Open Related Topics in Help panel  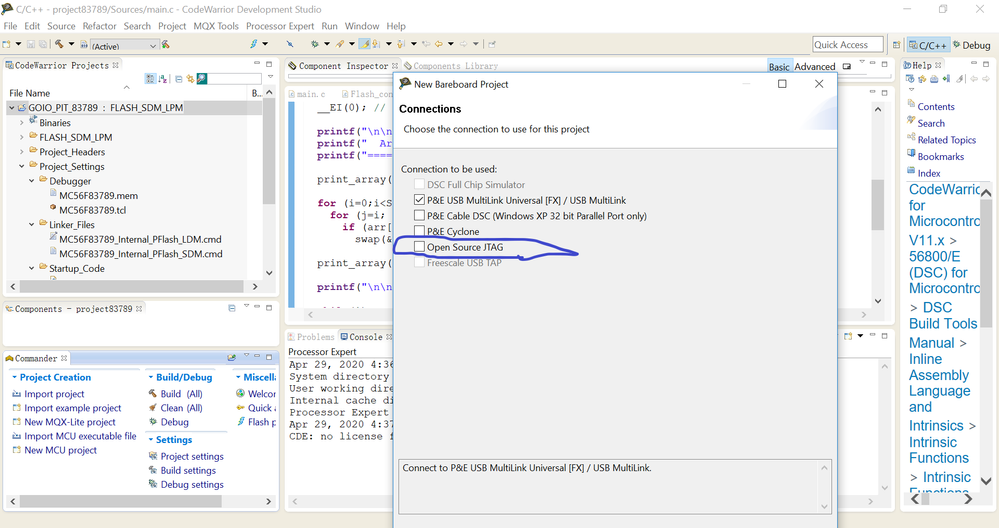[946, 140]
